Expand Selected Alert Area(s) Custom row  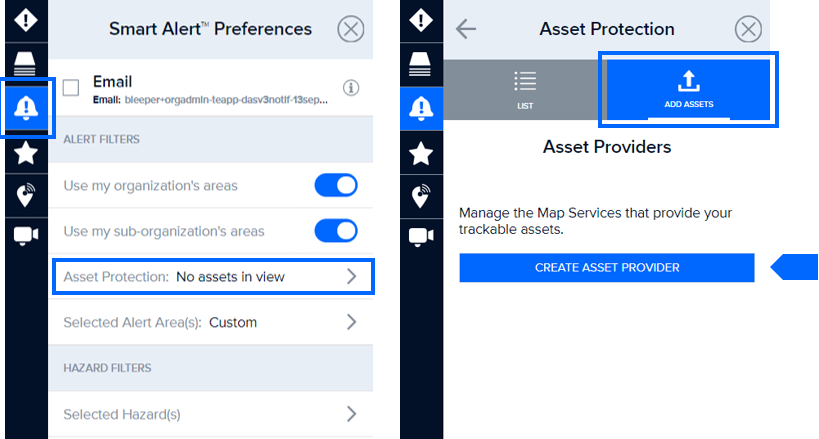[211, 322]
